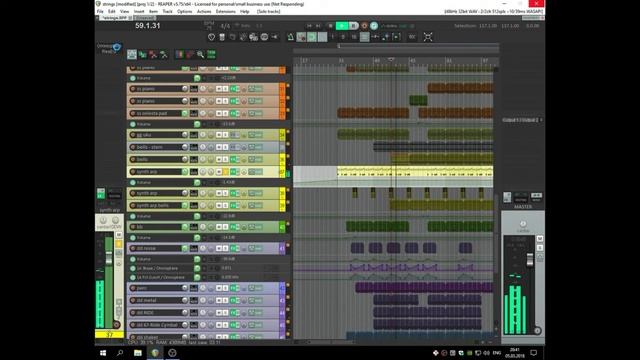Screen dimensions: 640x360
Task: Toggle the Repeat button in the transport
Action: pos(374,26)
